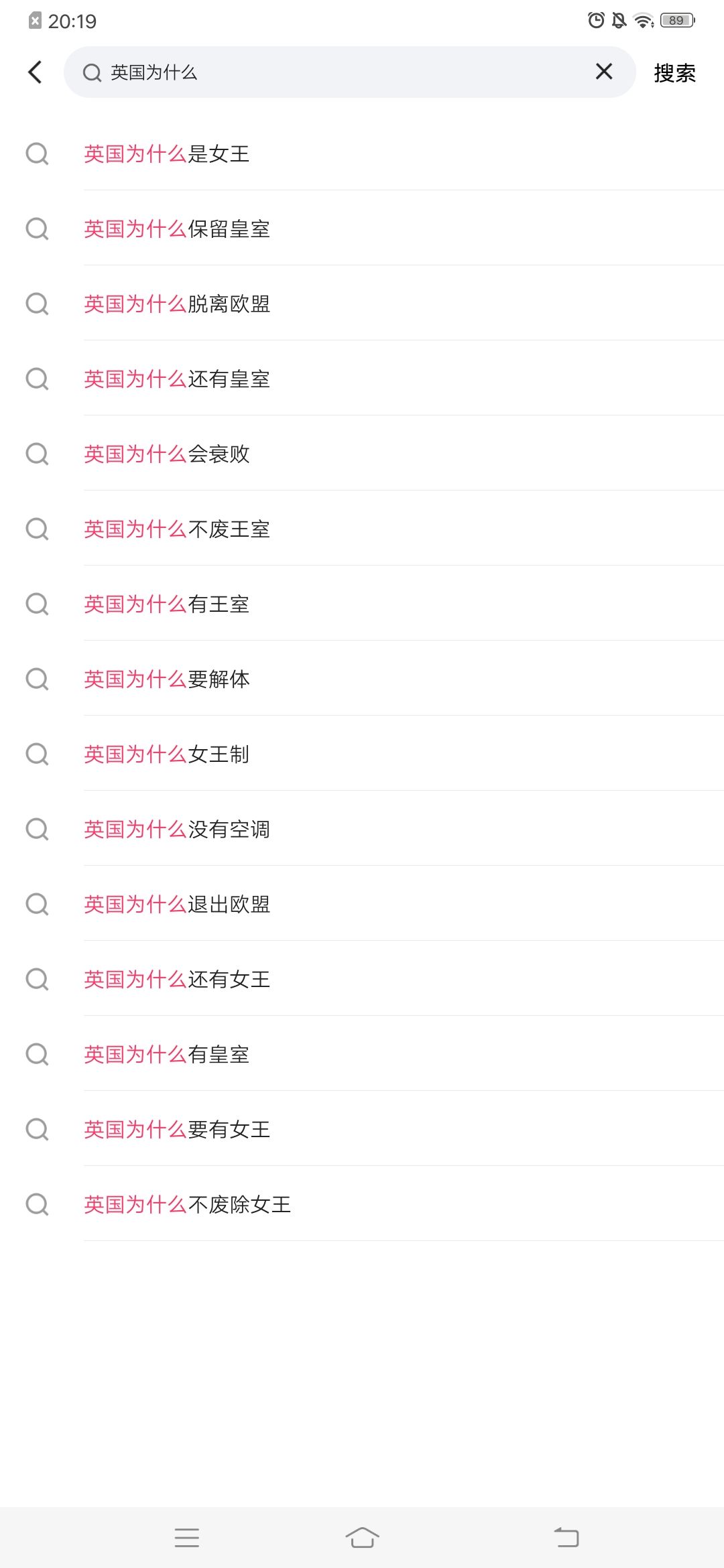Choose suggestion 英国为什么保留皇室

click(x=177, y=229)
